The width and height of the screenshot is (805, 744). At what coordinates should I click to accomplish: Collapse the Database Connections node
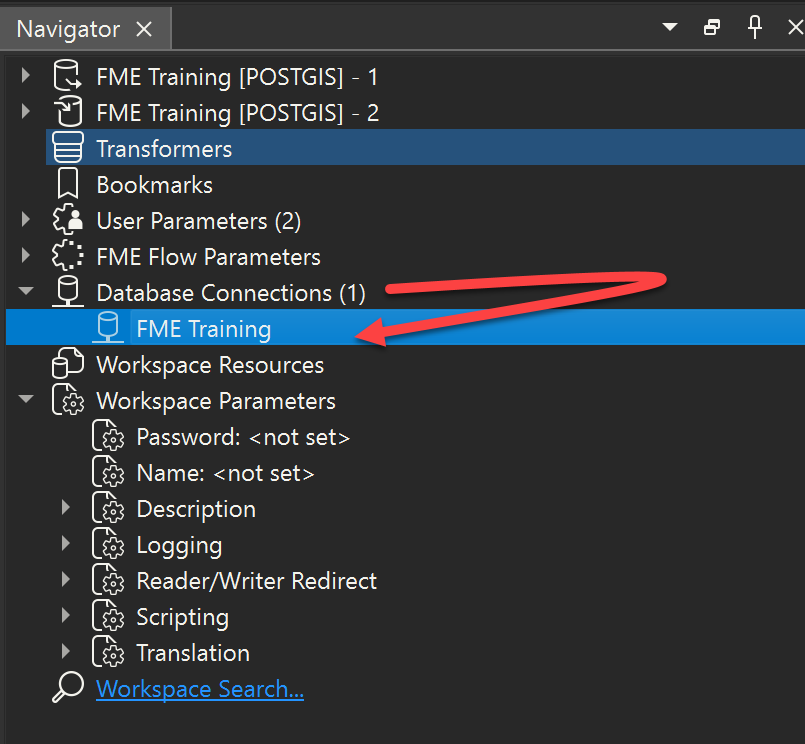[x=26, y=293]
